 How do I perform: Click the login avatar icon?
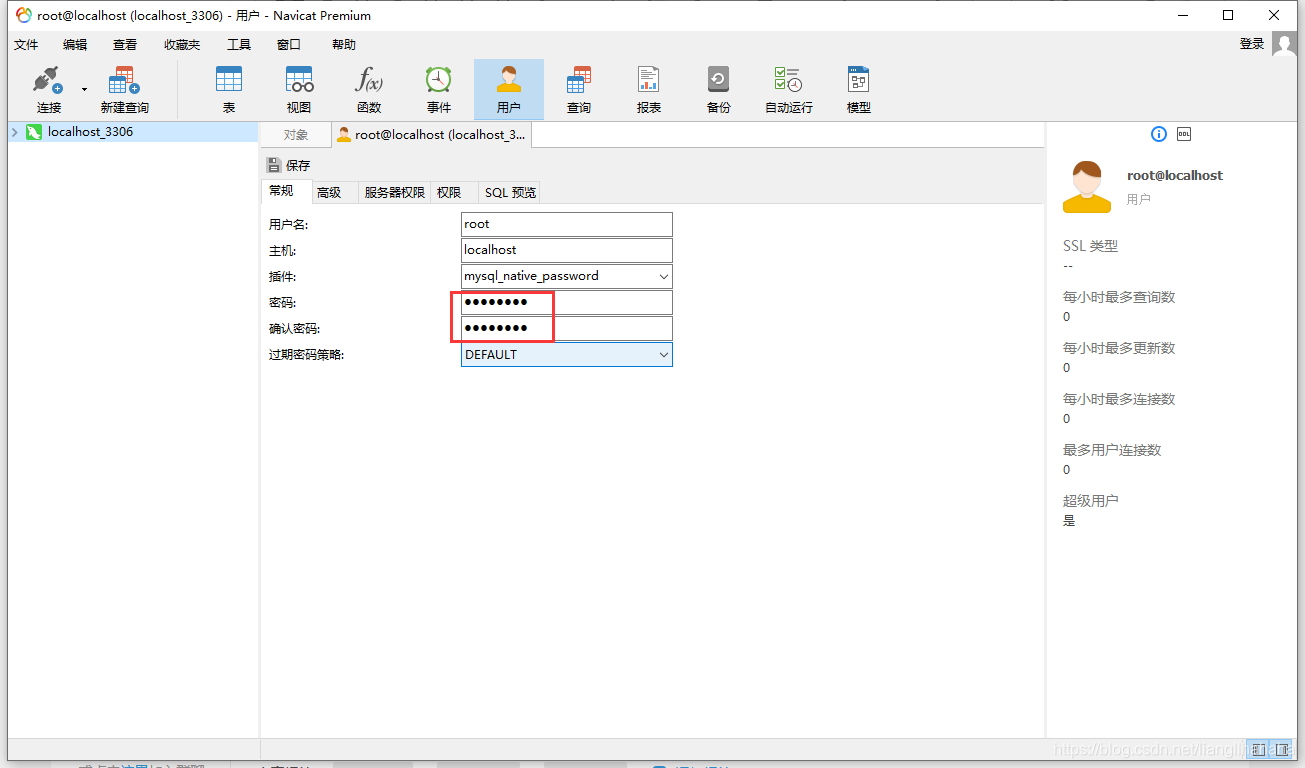pyautogui.click(x=1284, y=44)
